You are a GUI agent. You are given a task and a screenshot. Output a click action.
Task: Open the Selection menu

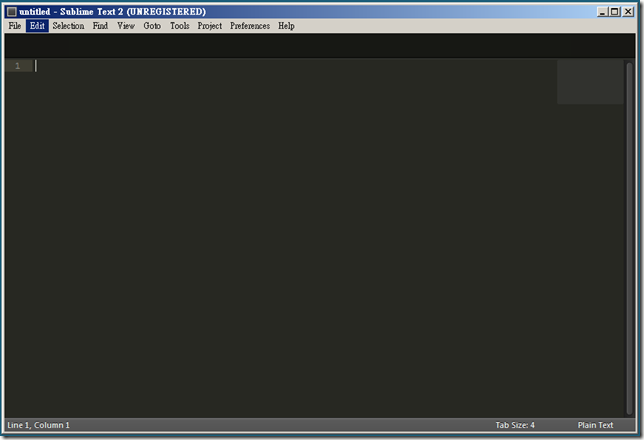click(68, 26)
